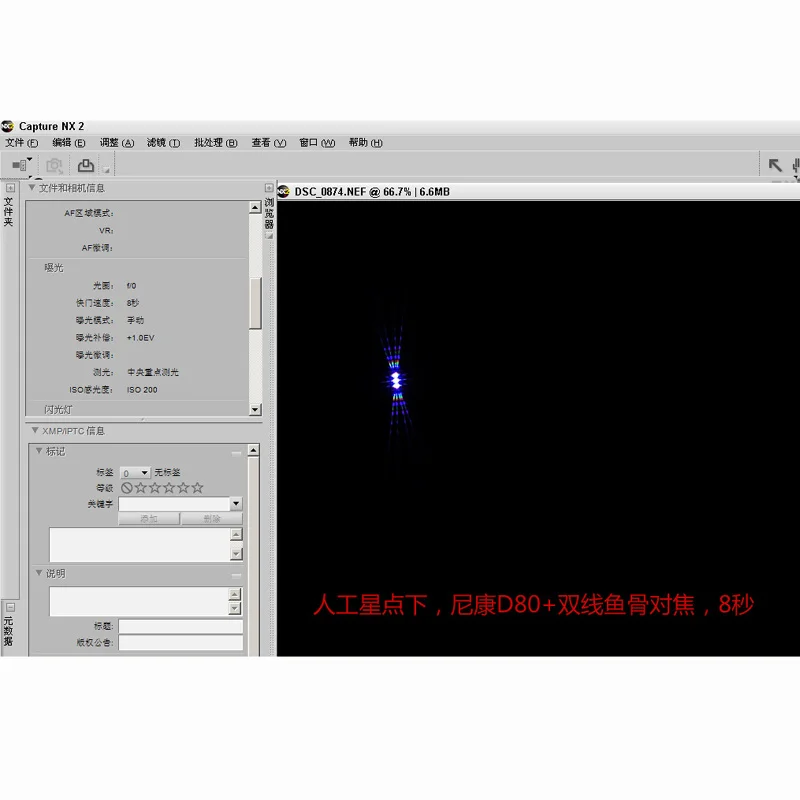
Task: Open the 滤镜 (T) menu
Action: (163, 143)
